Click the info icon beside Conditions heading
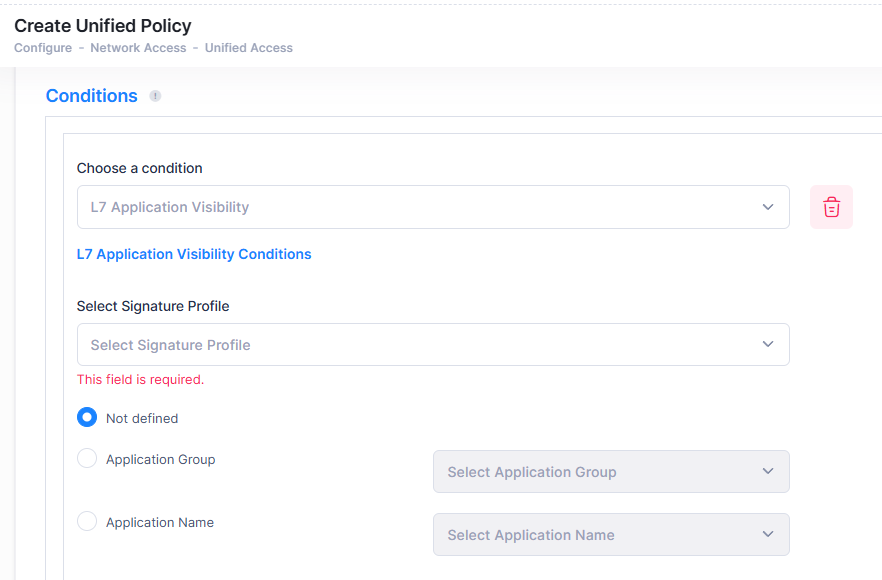Viewport: 882px width, 580px height. [155, 96]
